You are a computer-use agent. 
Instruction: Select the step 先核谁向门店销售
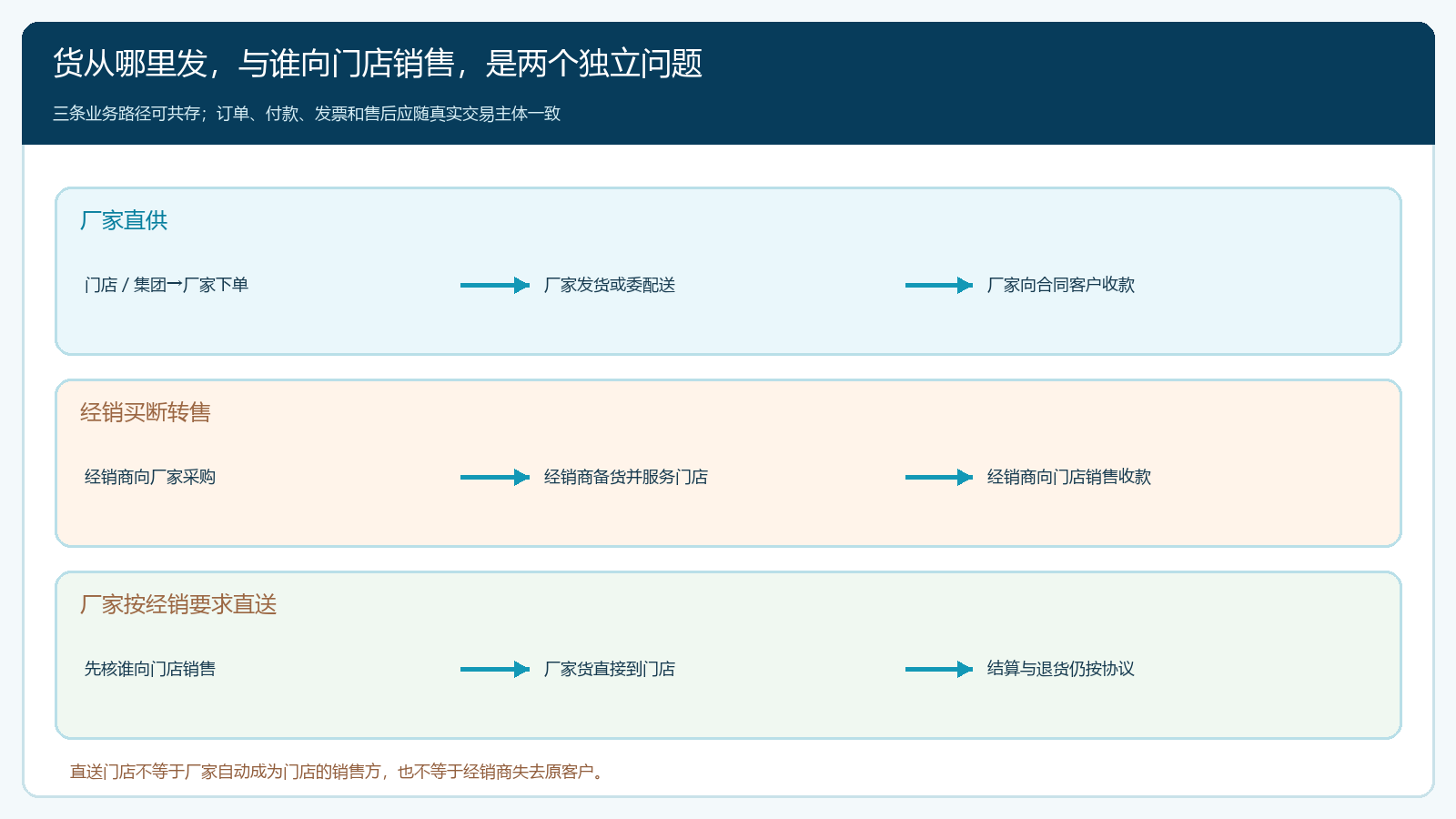pos(150,669)
